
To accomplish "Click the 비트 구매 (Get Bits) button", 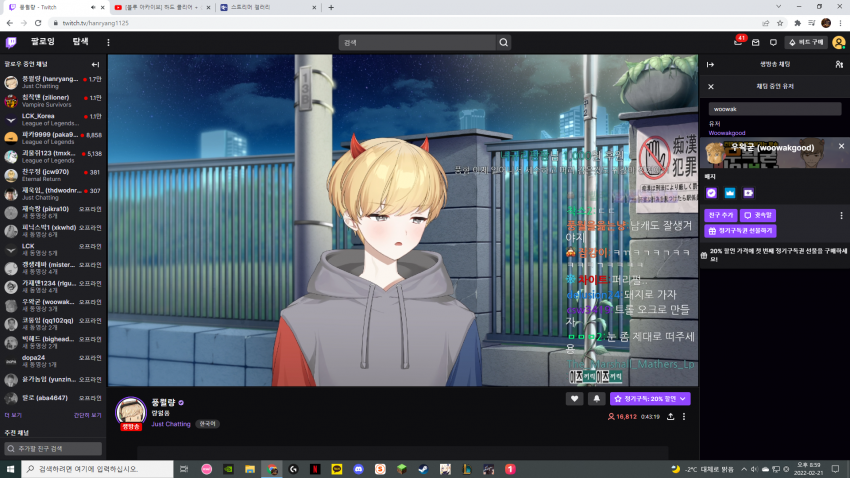I will [x=806, y=42].
